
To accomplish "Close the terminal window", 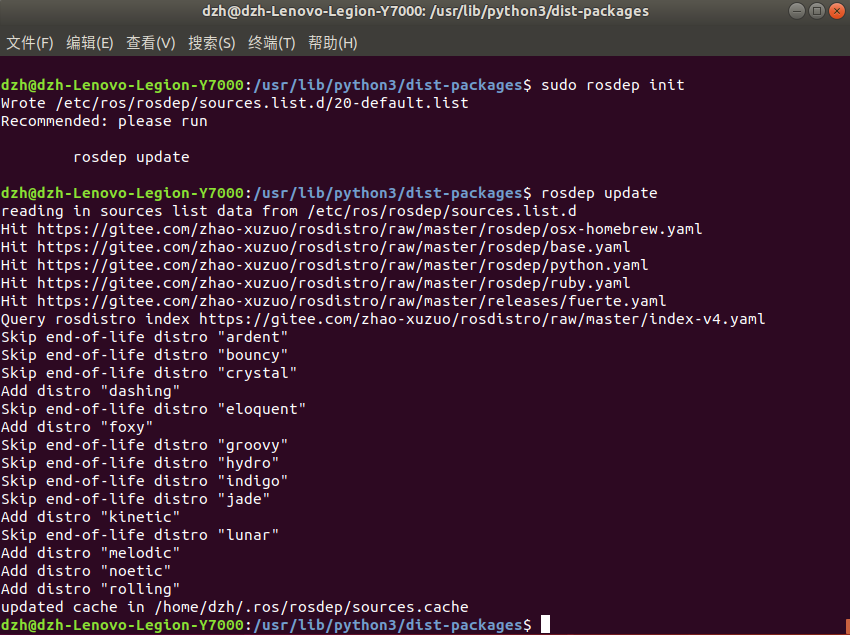I will coord(837,11).
